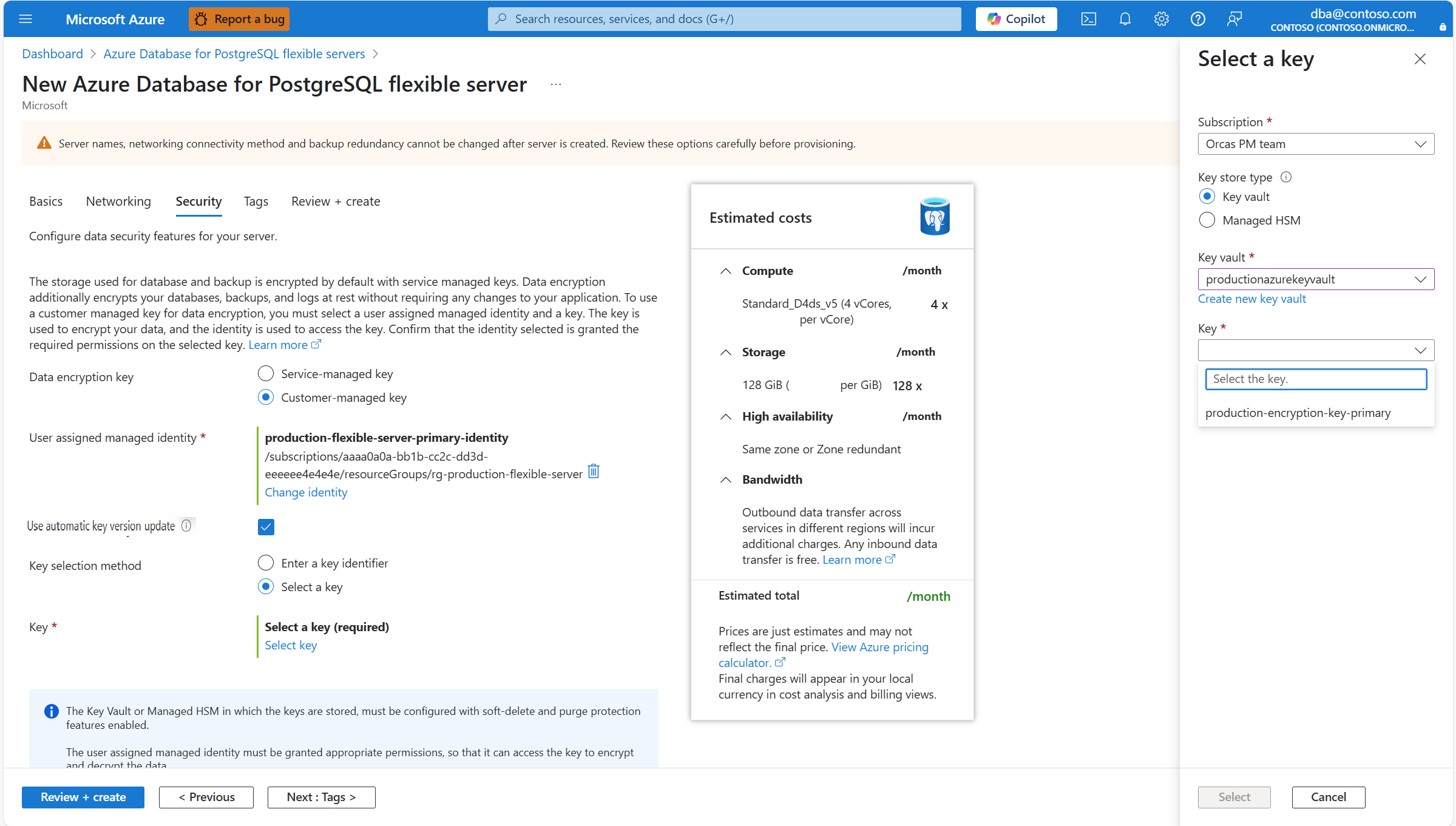Click the Create new key vault link
This screenshot has height=826, width=1456.
1251,298
